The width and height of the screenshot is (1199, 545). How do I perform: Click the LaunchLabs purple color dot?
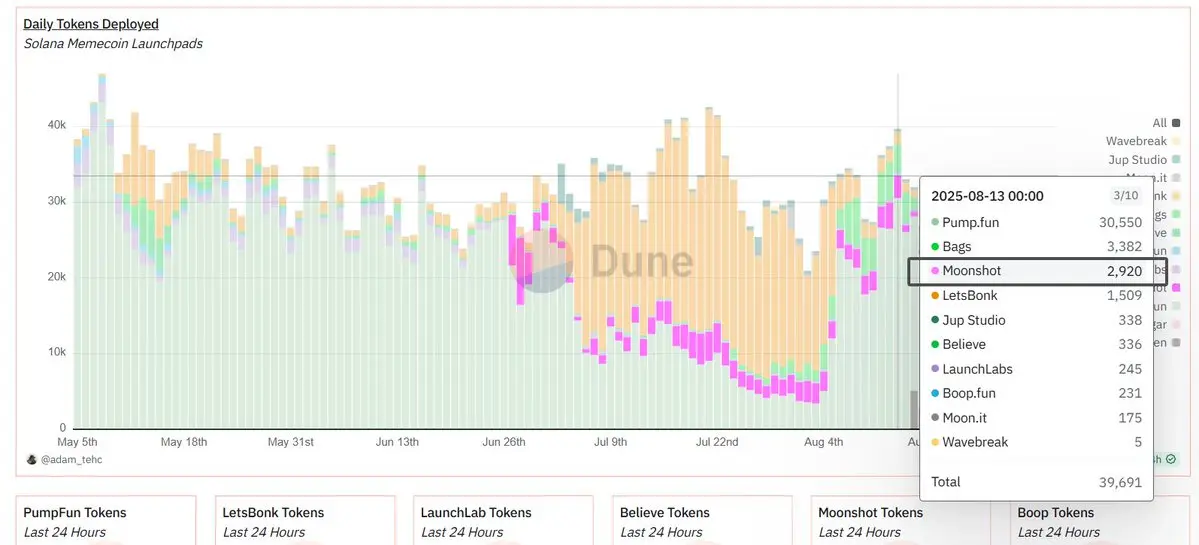point(934,369)
